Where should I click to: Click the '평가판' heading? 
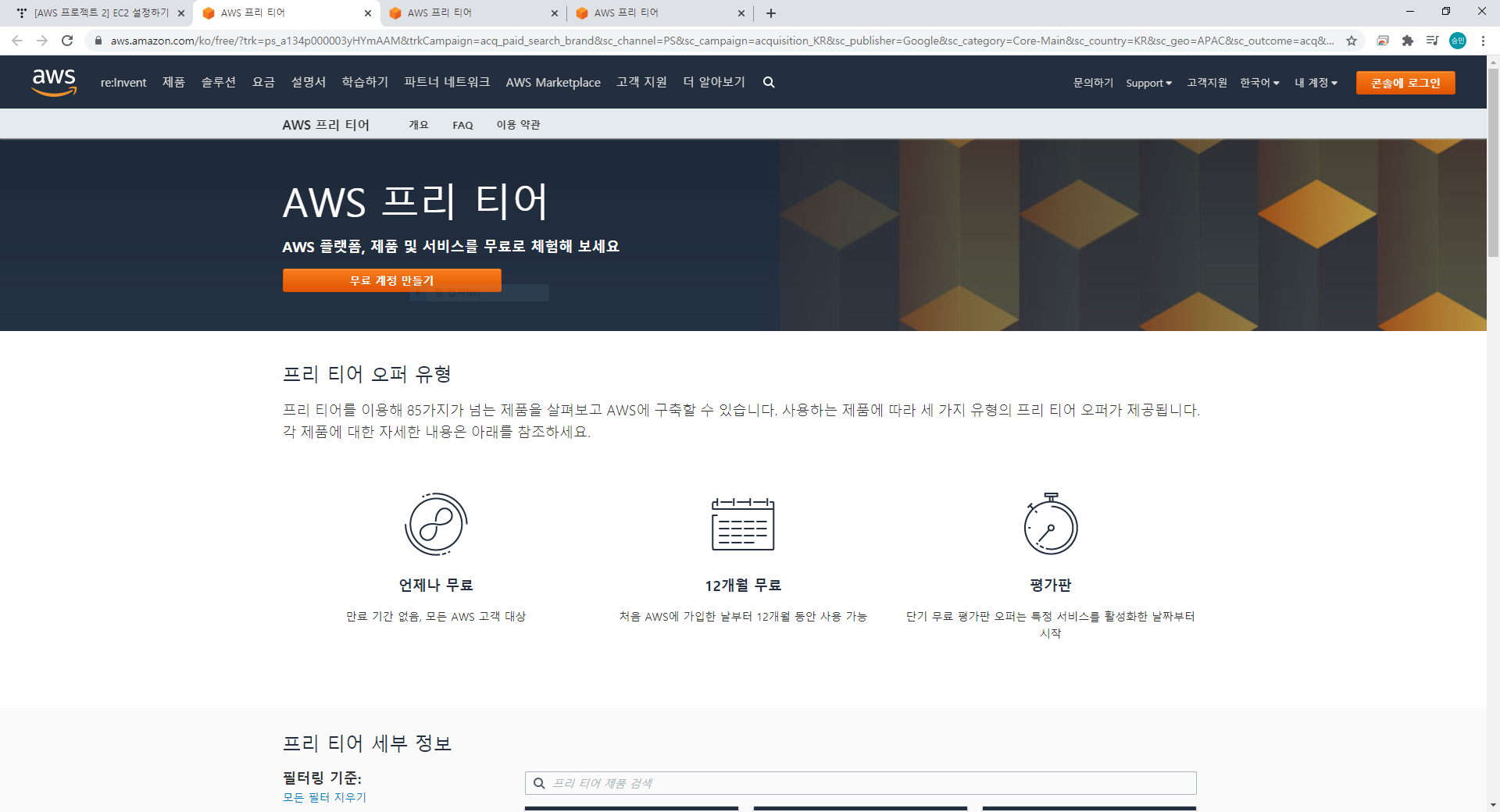pos(1051,585)
